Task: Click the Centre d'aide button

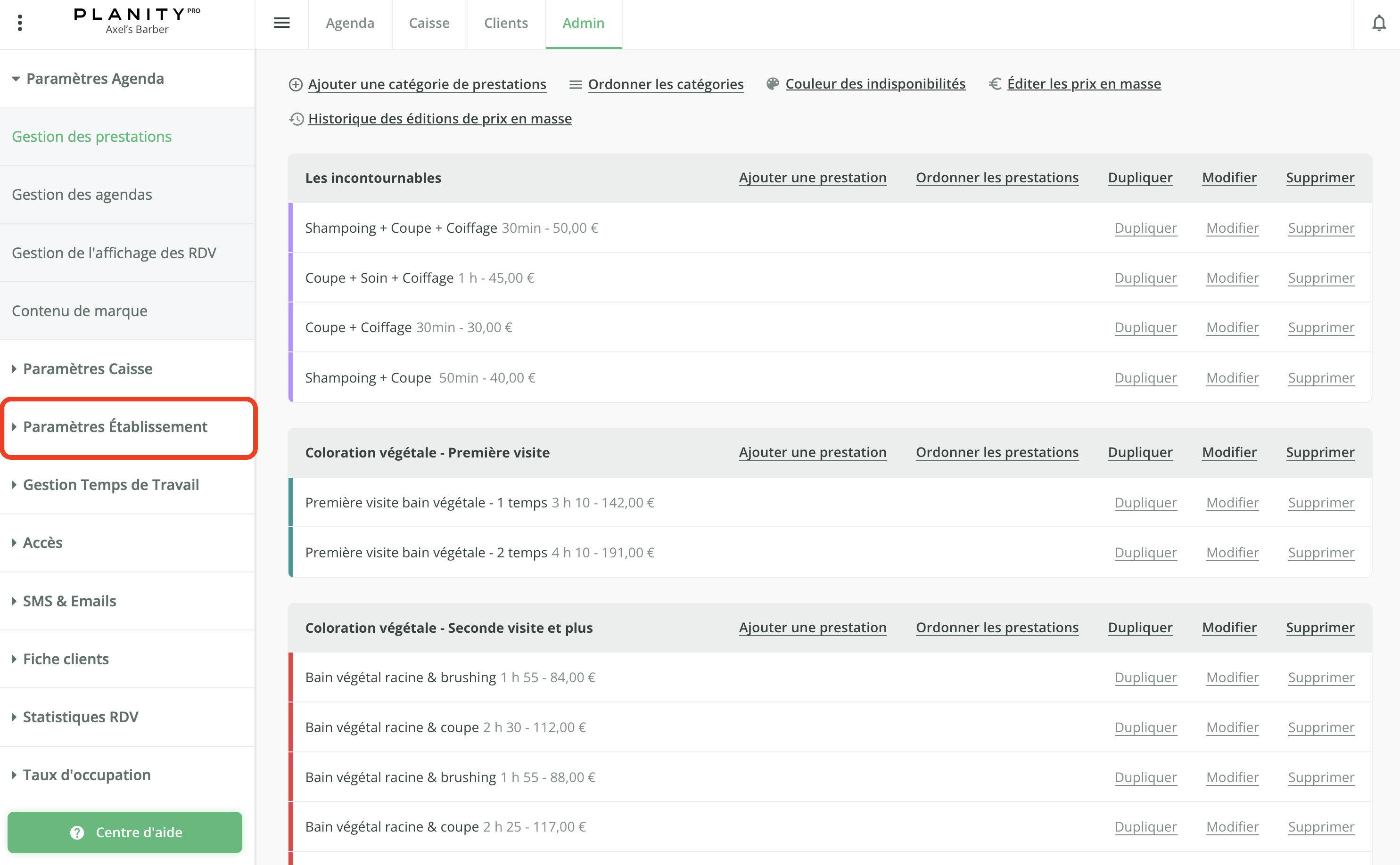Action: (125, 832)
